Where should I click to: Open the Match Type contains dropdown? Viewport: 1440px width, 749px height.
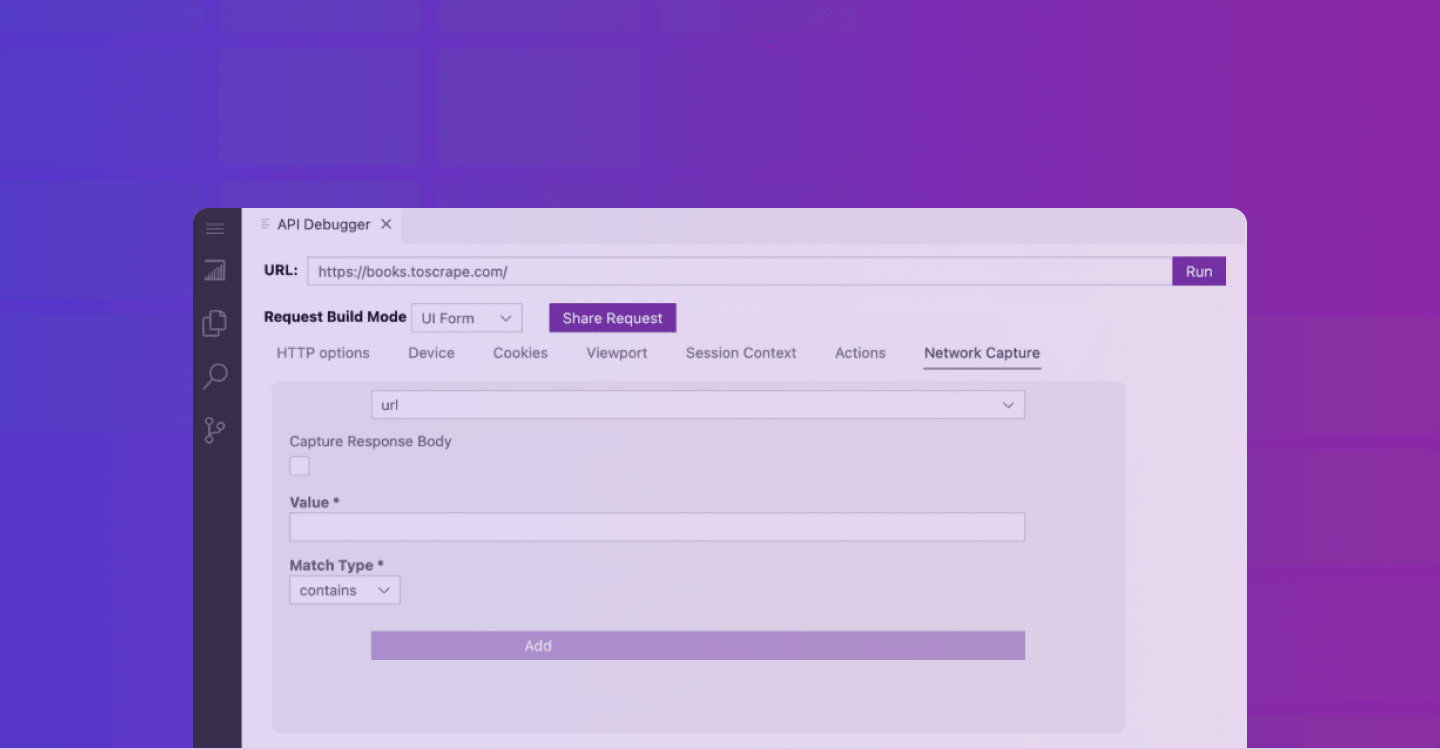(x=344, y=590)
